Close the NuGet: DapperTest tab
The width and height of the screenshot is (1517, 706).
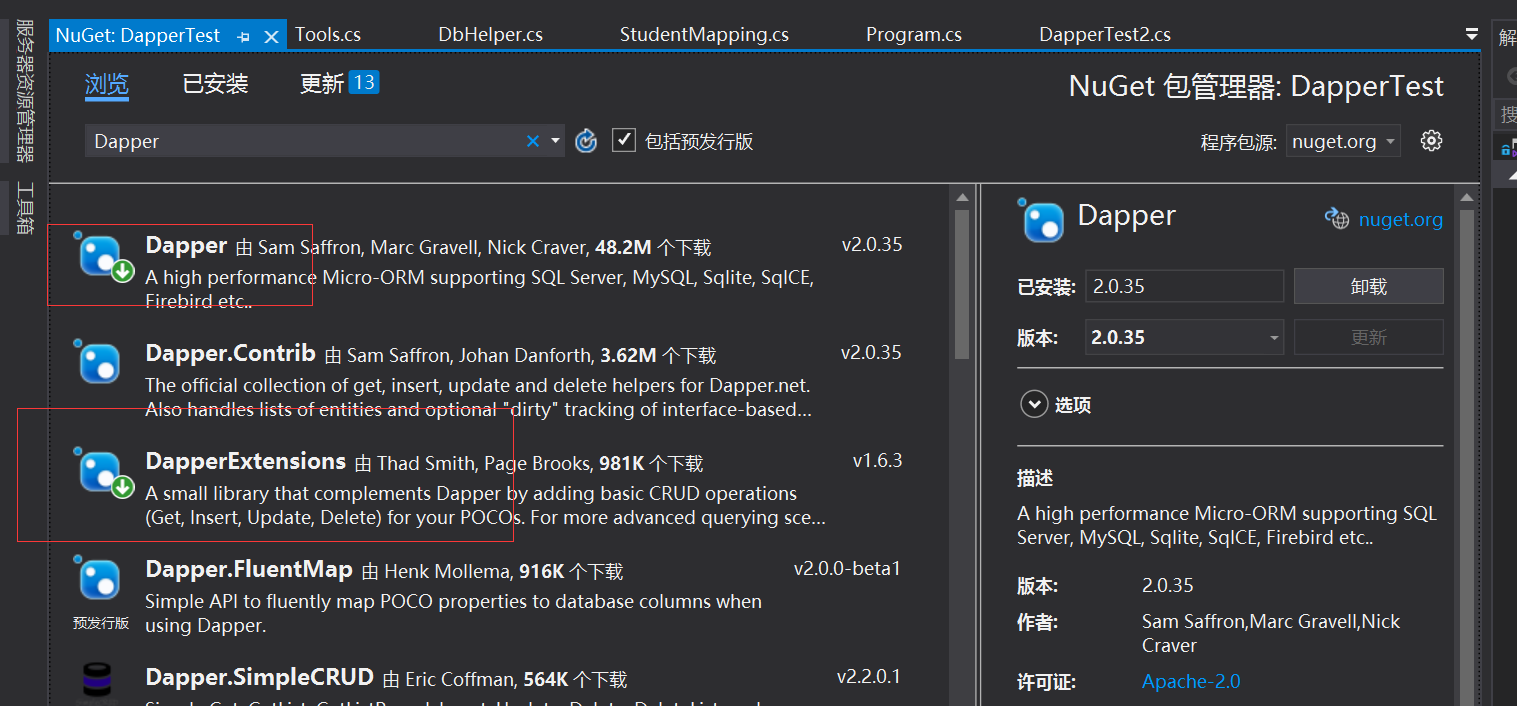coord(271,36)
